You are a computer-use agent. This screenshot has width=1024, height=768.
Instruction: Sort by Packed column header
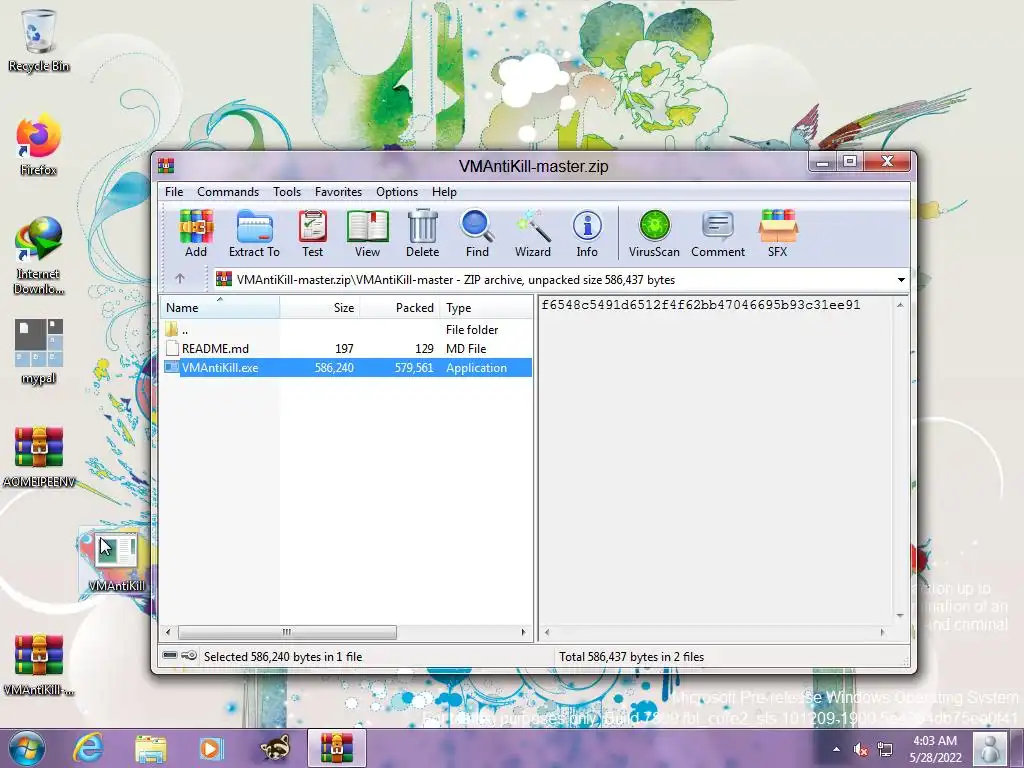[399, 308]
